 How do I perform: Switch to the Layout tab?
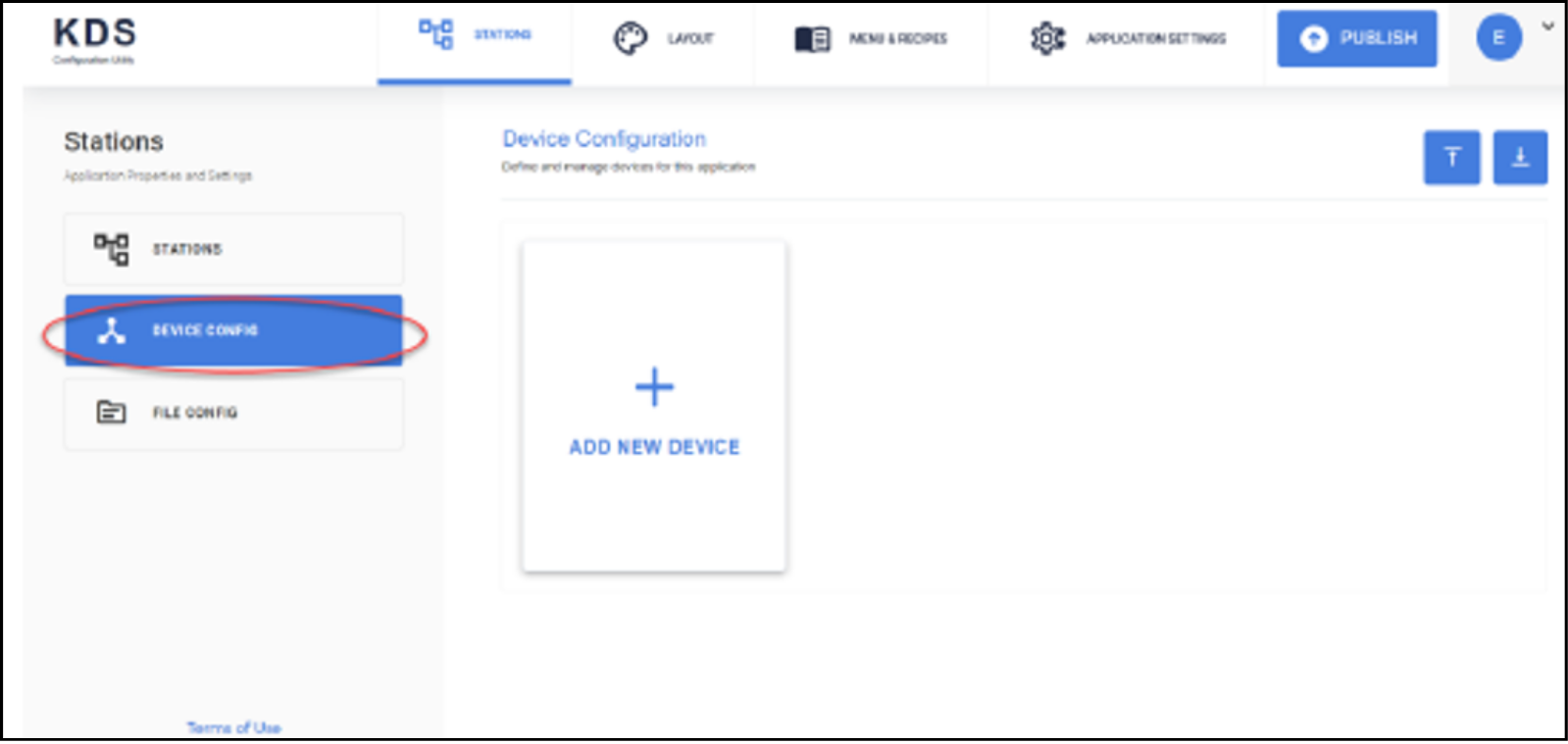tap(663, 39)
